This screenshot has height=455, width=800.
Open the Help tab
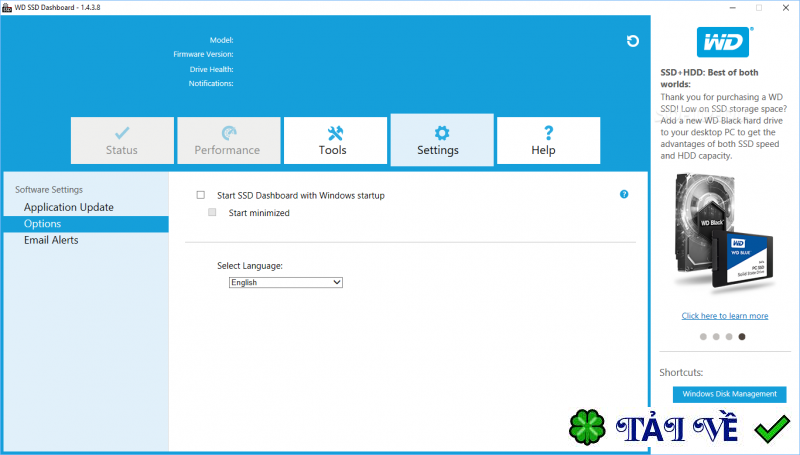pos(548,140)
